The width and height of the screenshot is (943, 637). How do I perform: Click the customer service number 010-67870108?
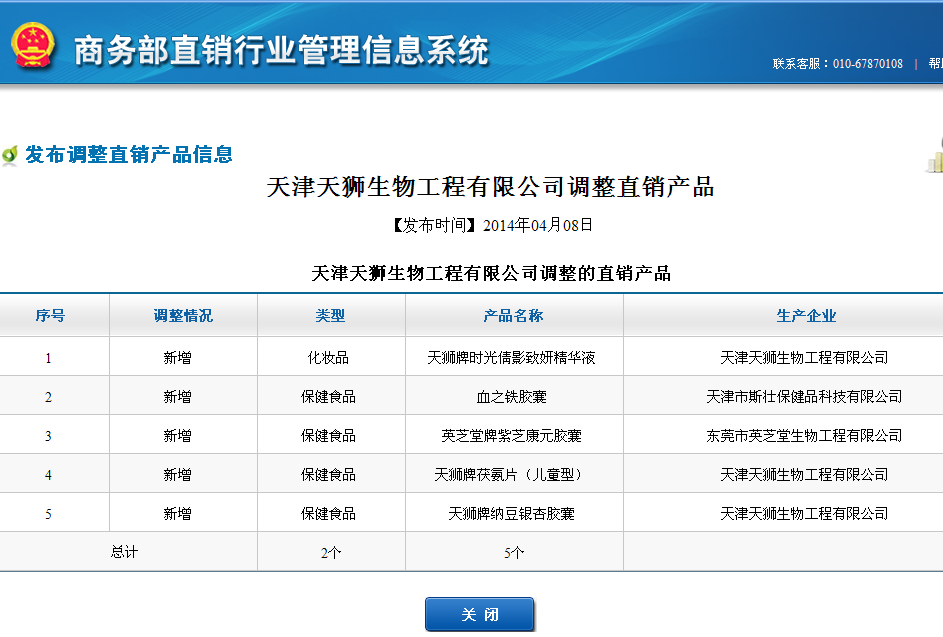pyautogui.click(x=867, y=64)
